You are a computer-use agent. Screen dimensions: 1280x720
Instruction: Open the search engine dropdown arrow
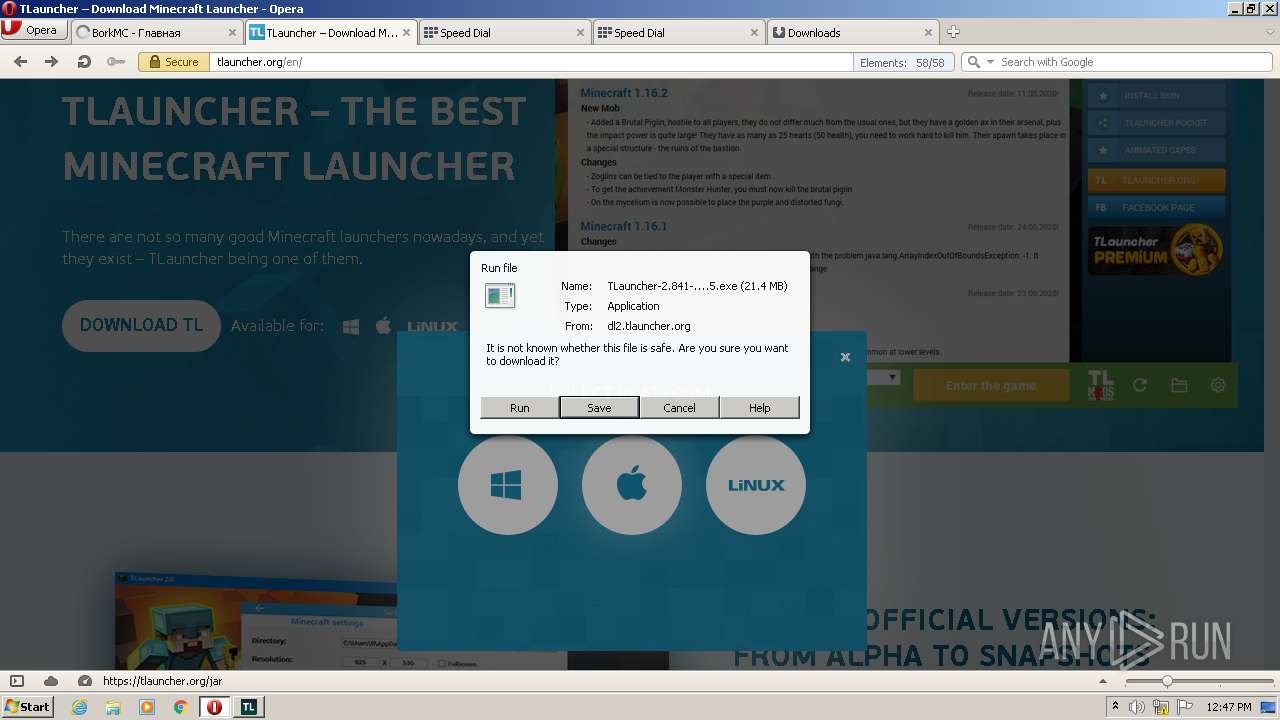[x=990, y=62]
